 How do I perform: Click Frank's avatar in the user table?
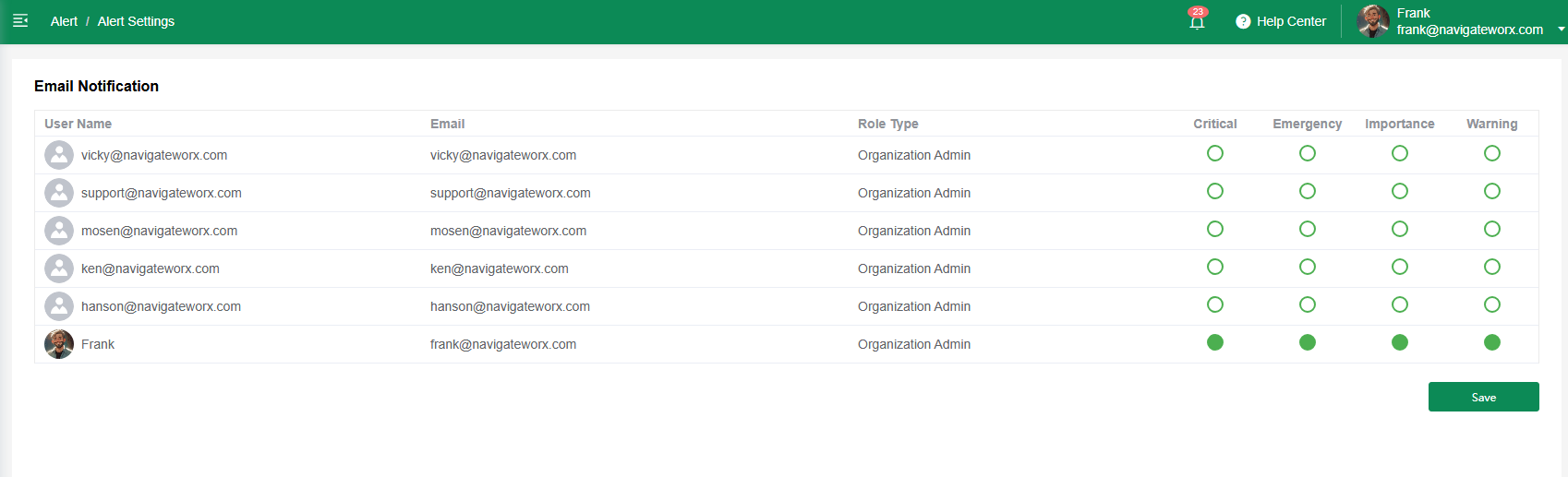pyautogui.click(x=59, y=344)
